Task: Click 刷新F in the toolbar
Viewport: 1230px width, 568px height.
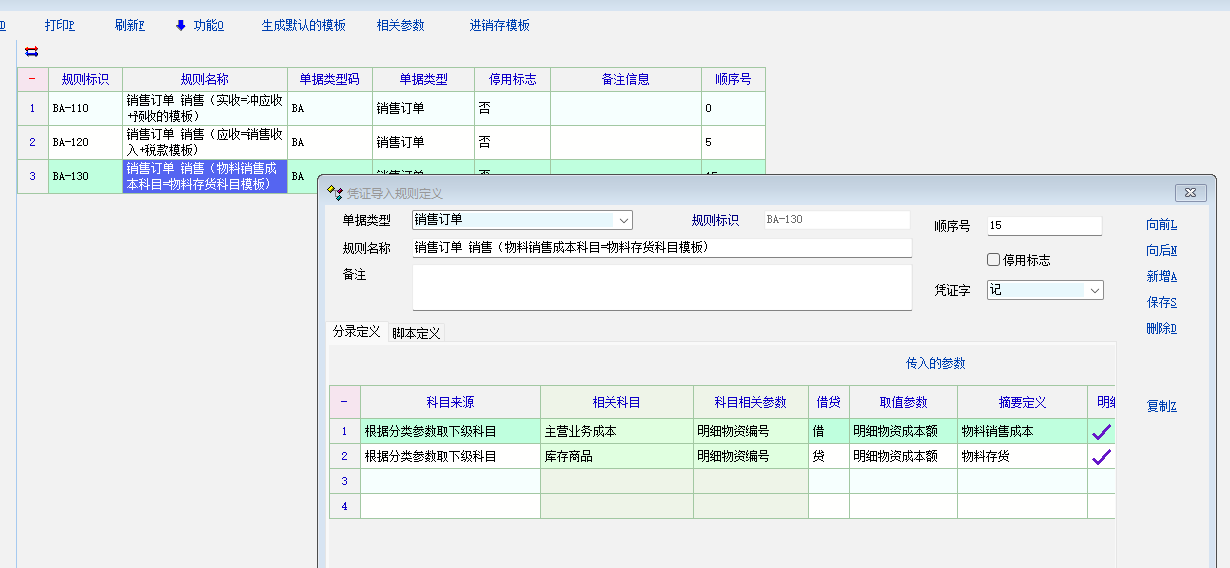Action: tap(130, 25)
